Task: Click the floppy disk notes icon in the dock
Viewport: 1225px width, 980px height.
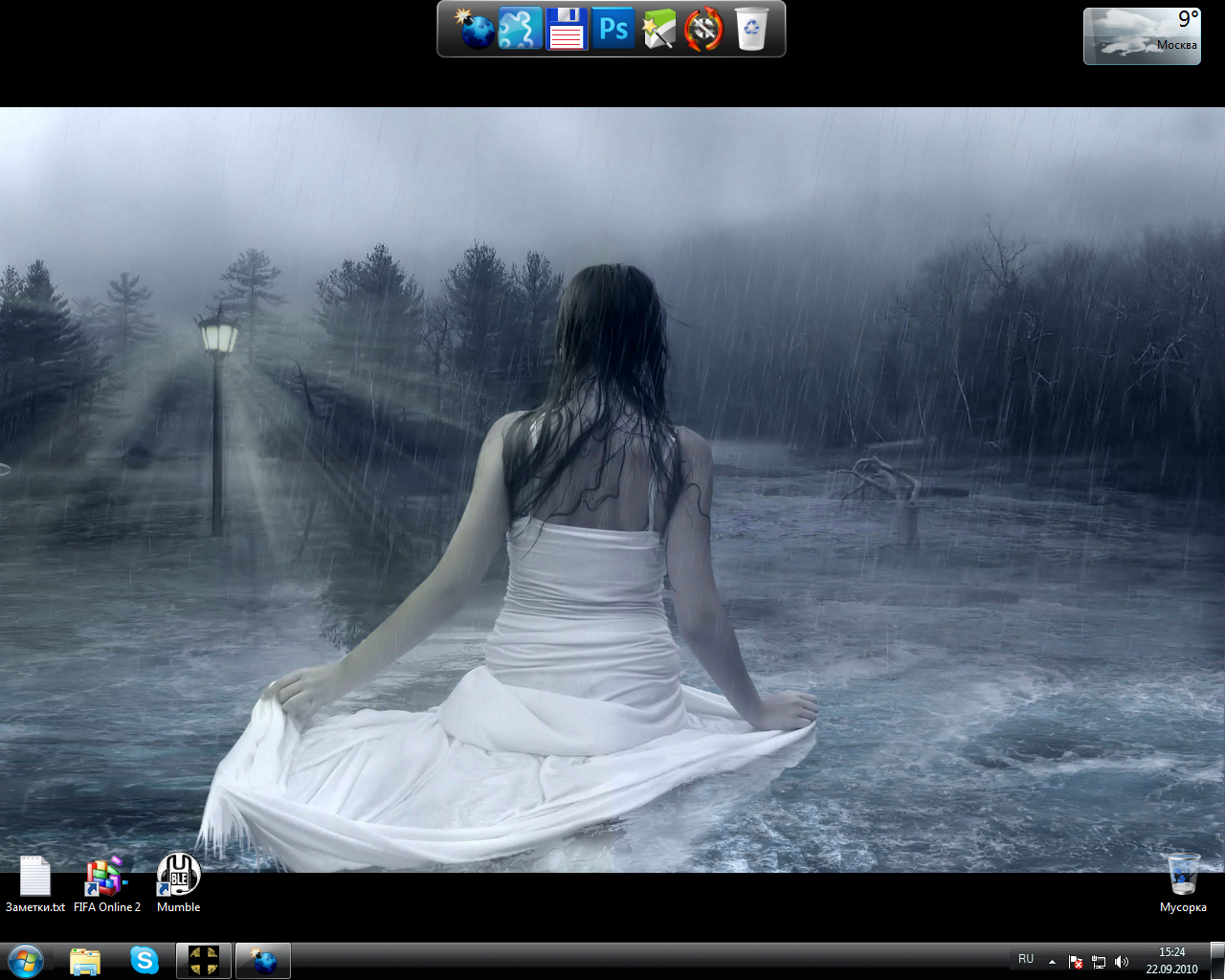Action: point(567,29)
